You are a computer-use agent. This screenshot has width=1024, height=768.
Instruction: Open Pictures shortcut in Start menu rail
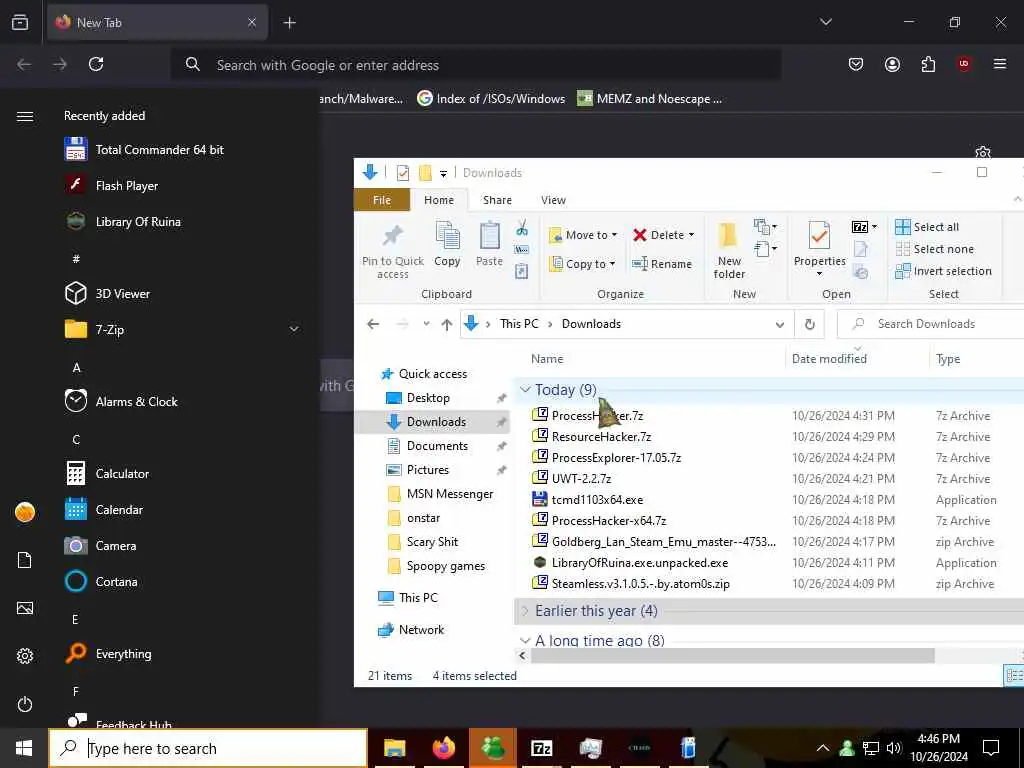pos(25,608)
